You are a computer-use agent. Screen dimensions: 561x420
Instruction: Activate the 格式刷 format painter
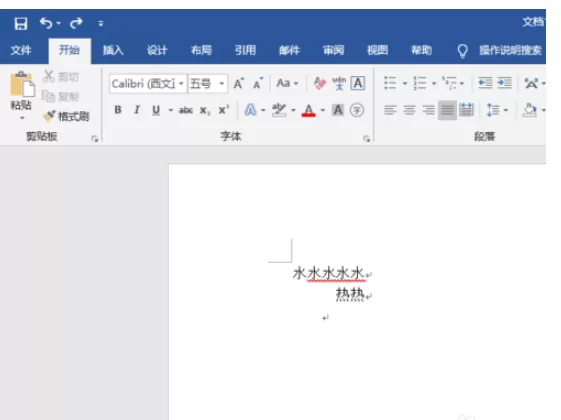(x=66, y=116)
